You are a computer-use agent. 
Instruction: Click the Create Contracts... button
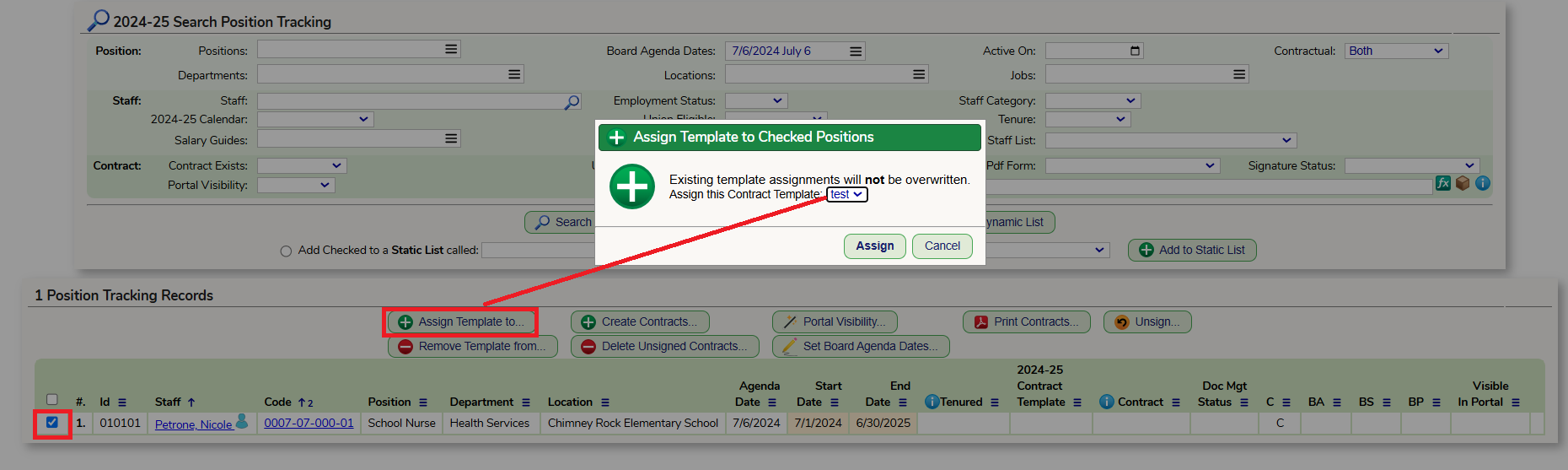point(640,321)
